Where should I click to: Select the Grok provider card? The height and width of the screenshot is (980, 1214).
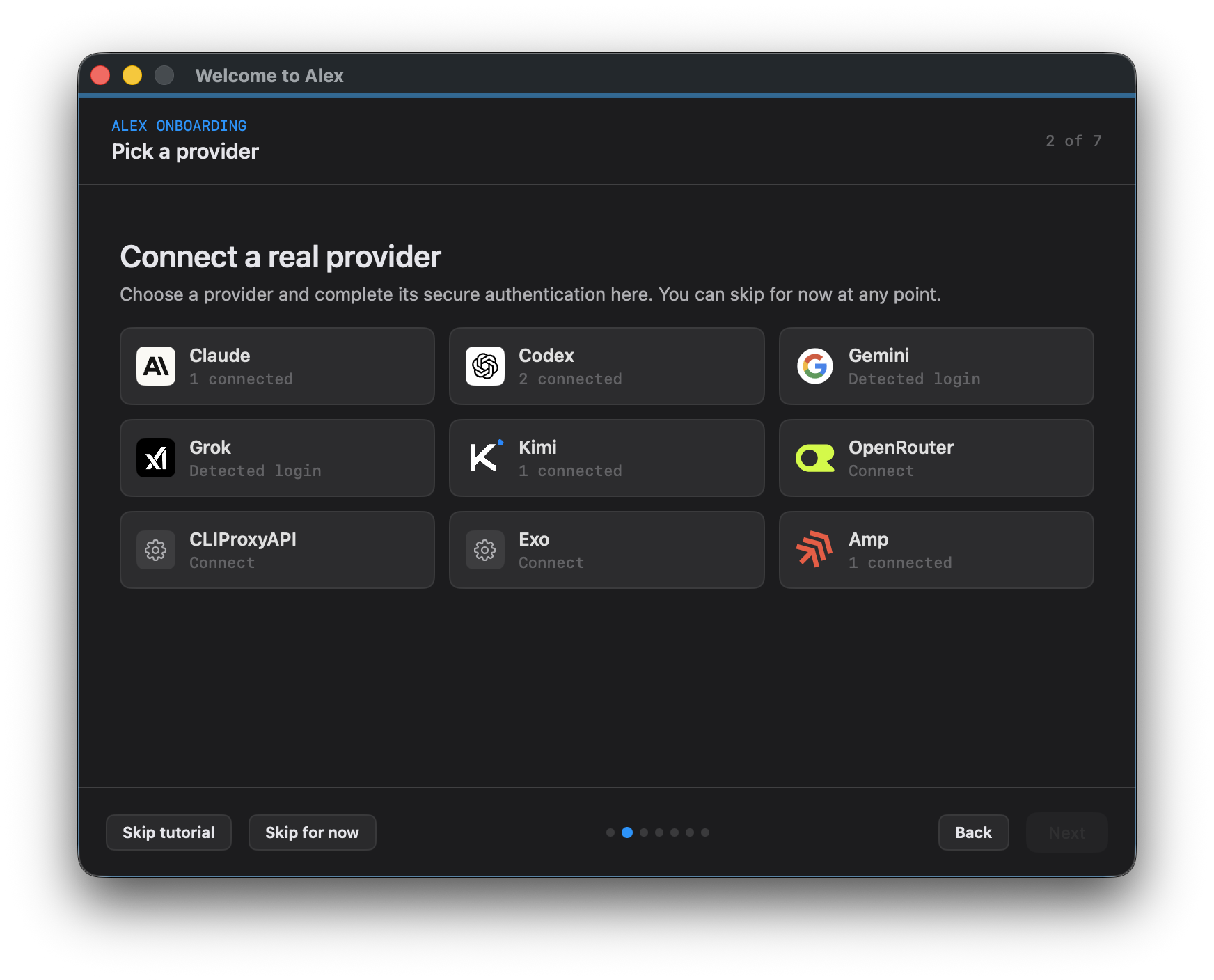277,458
